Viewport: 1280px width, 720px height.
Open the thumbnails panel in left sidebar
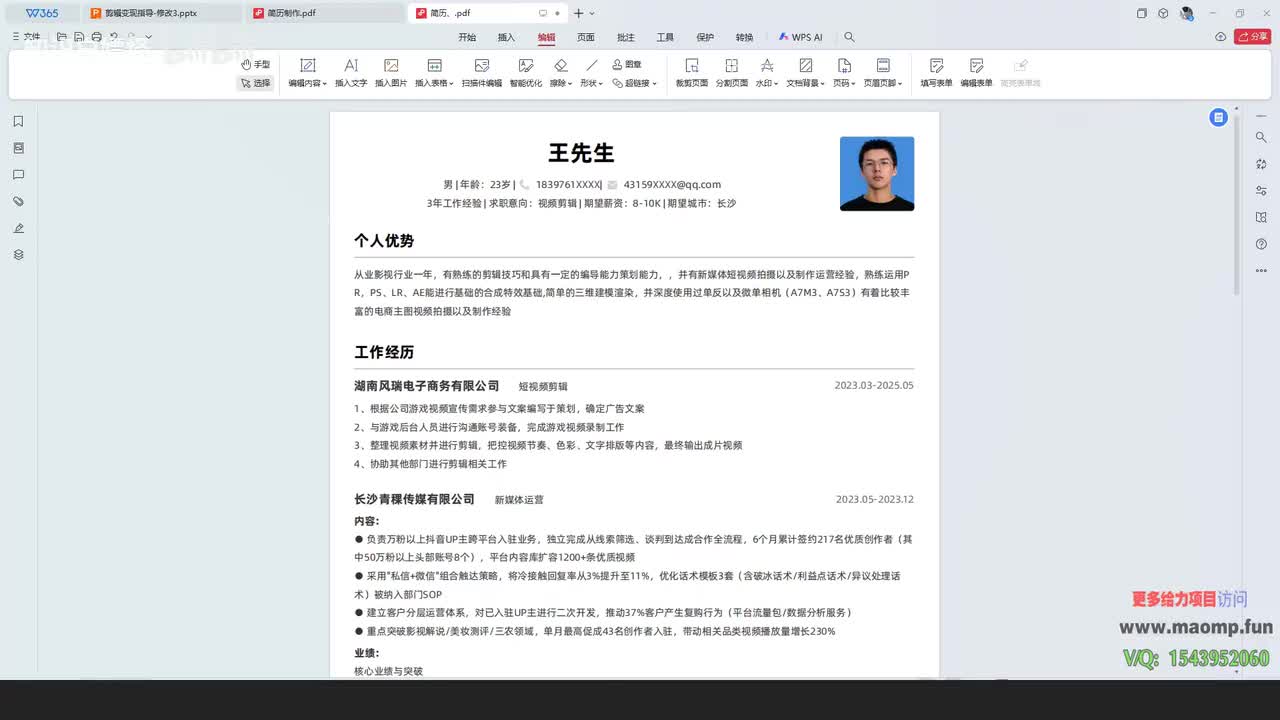click(18, 148)
